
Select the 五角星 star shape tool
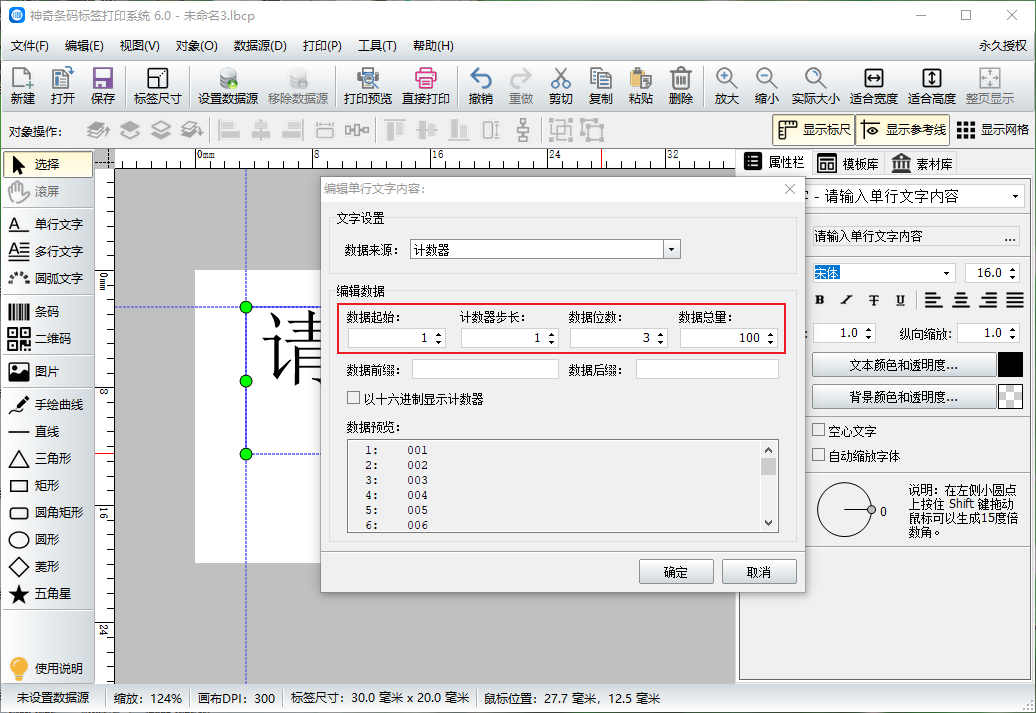pyautogui.click(x=48, y=593)
